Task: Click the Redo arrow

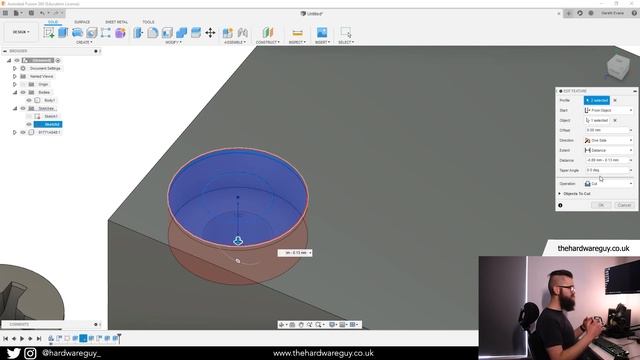Action: coord(56,13)
